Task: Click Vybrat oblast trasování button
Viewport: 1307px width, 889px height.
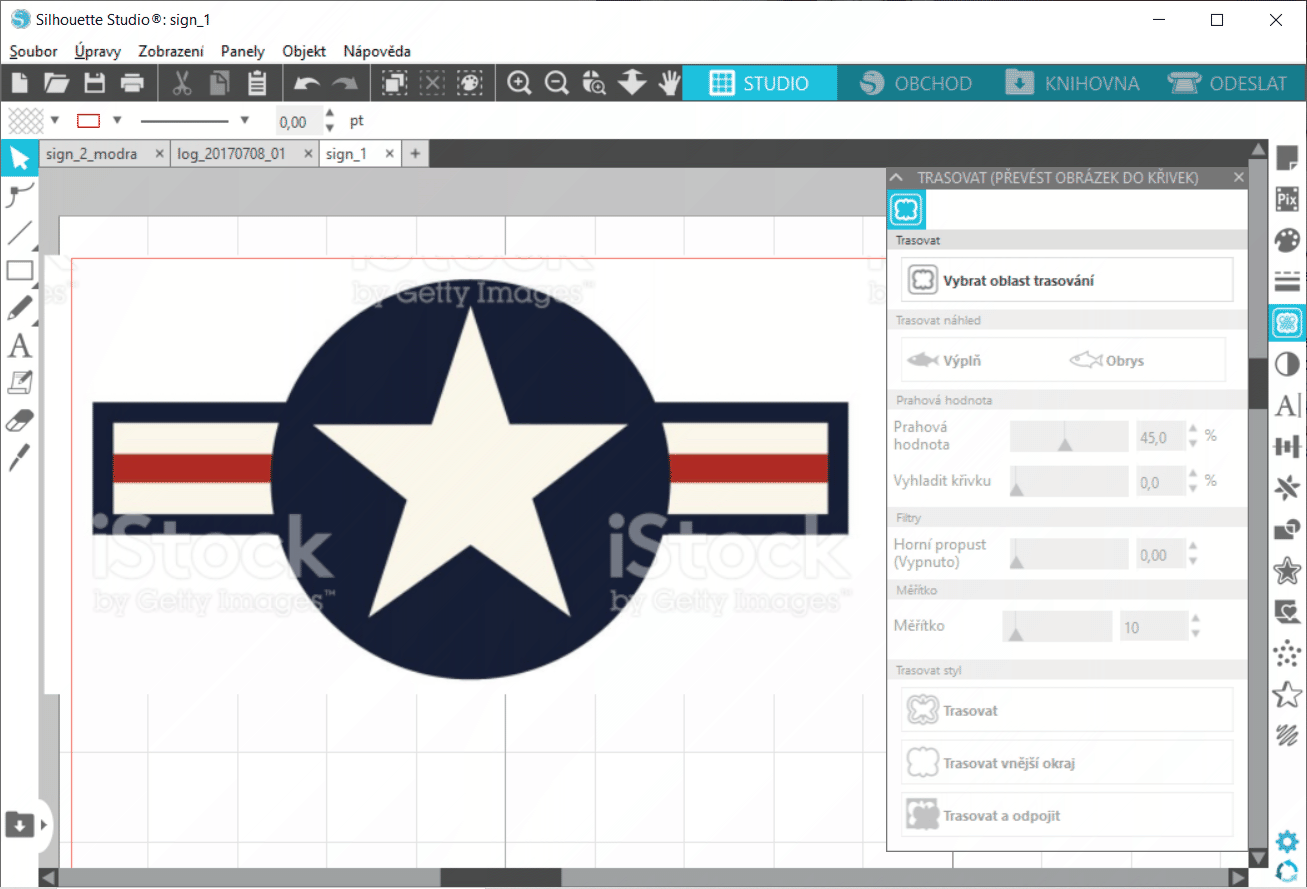Action: click(1067, 281)
